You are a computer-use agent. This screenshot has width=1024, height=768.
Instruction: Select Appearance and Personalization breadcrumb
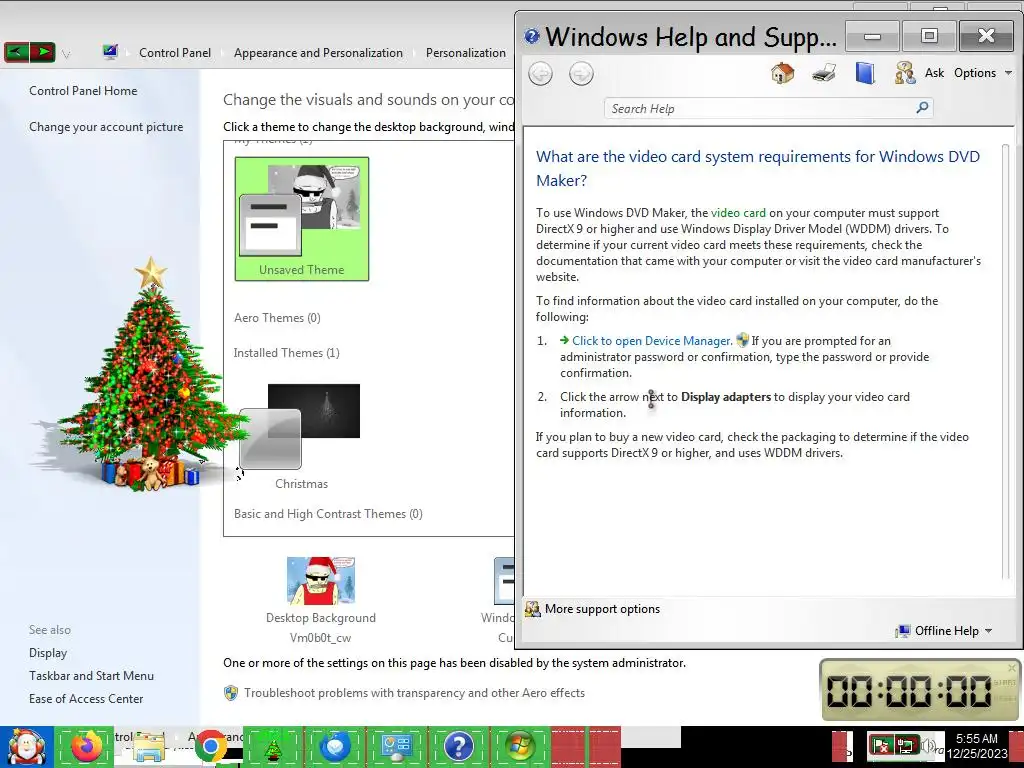318,53
